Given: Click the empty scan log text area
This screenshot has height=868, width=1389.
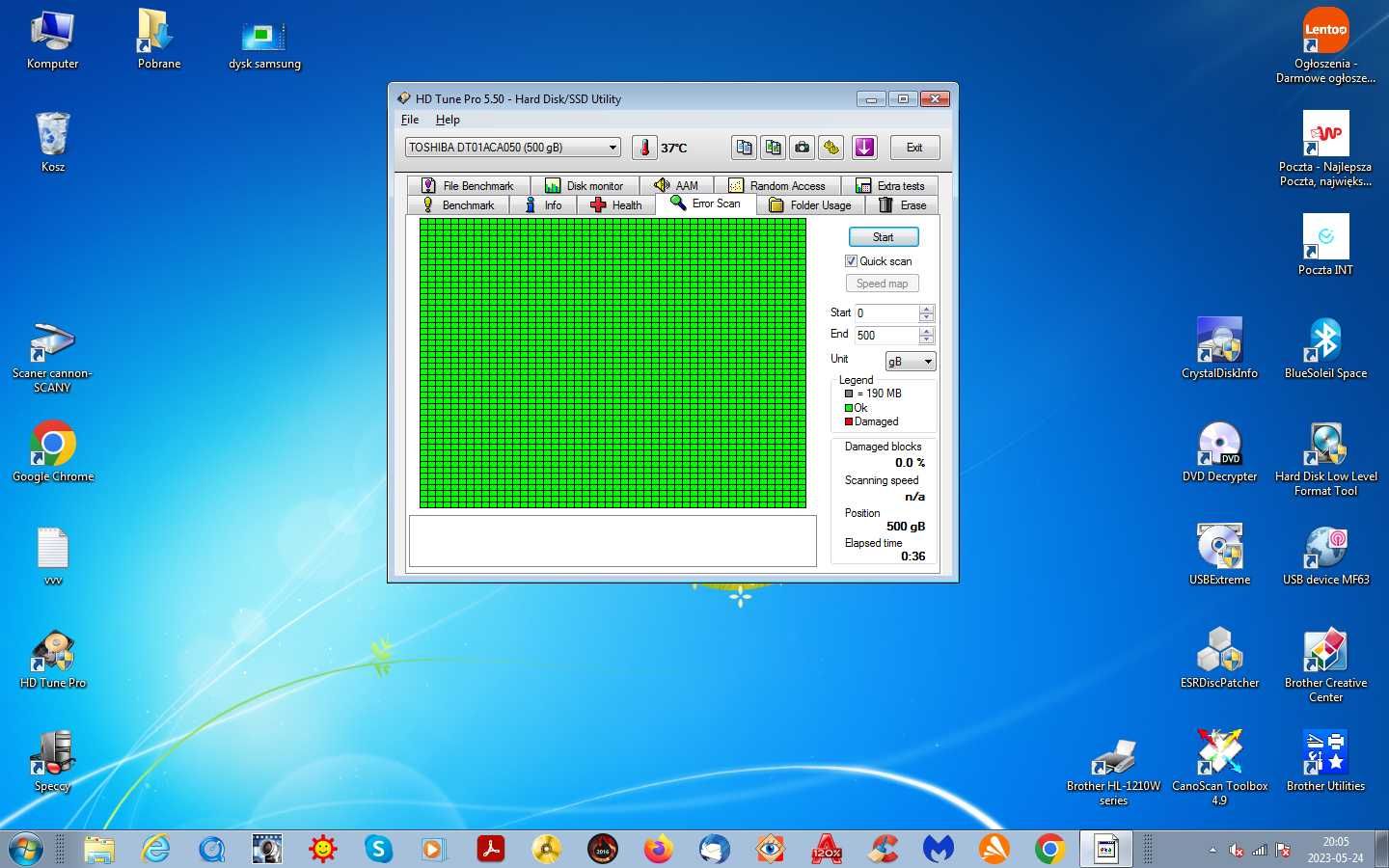Looking at the screenshot, I should [613, 540].
